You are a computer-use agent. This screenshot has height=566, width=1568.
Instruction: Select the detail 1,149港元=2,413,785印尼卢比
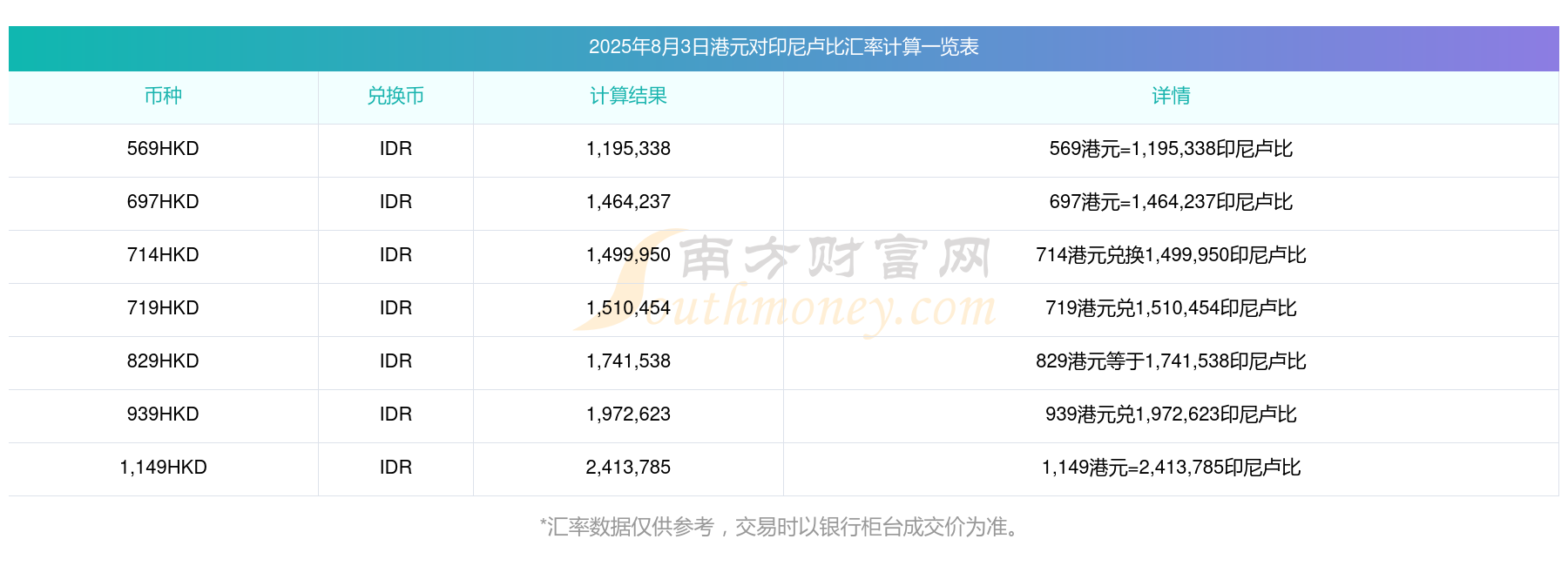1171,468
